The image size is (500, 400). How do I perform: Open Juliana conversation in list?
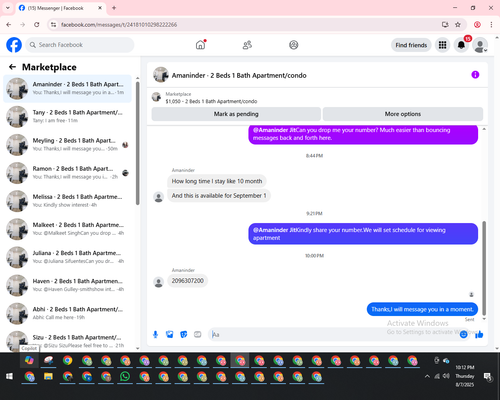(68, 257)
